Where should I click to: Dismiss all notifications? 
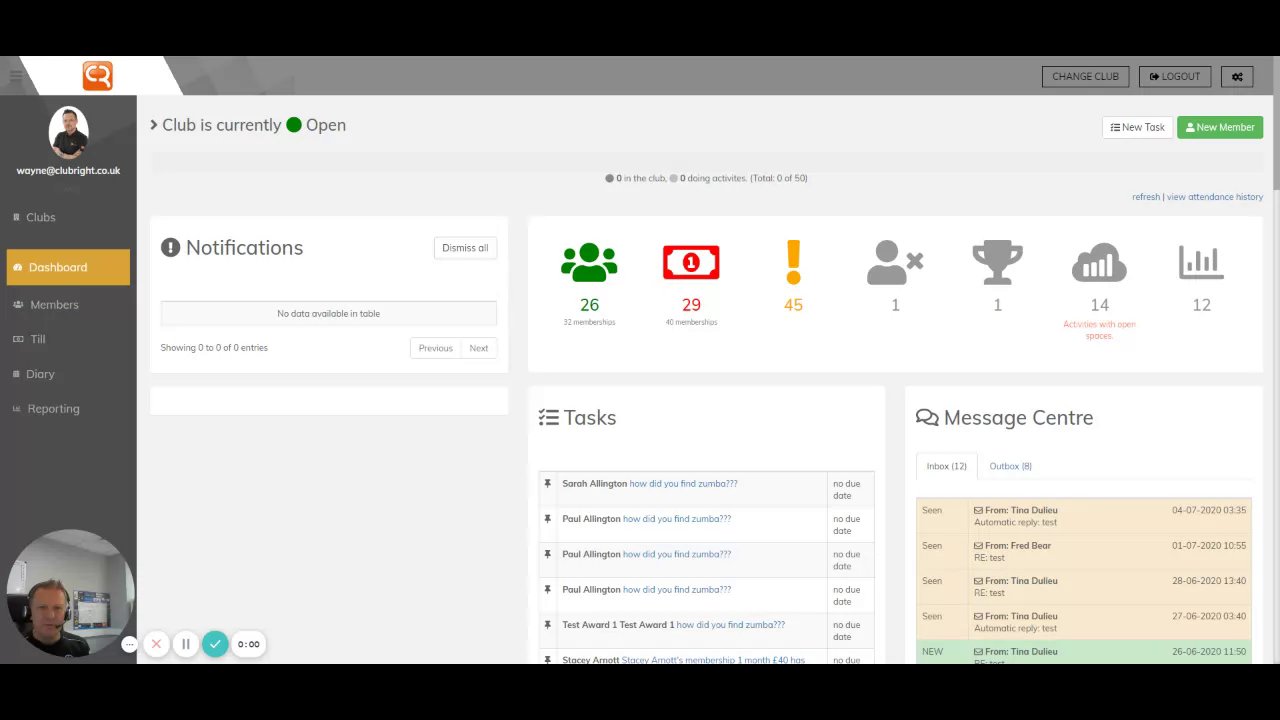click(x=465, y=248)
